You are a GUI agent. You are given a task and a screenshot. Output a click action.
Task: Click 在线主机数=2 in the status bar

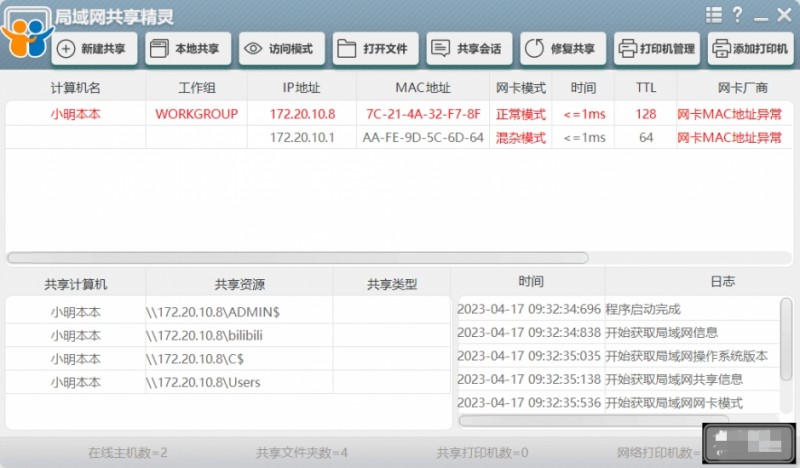128,452
